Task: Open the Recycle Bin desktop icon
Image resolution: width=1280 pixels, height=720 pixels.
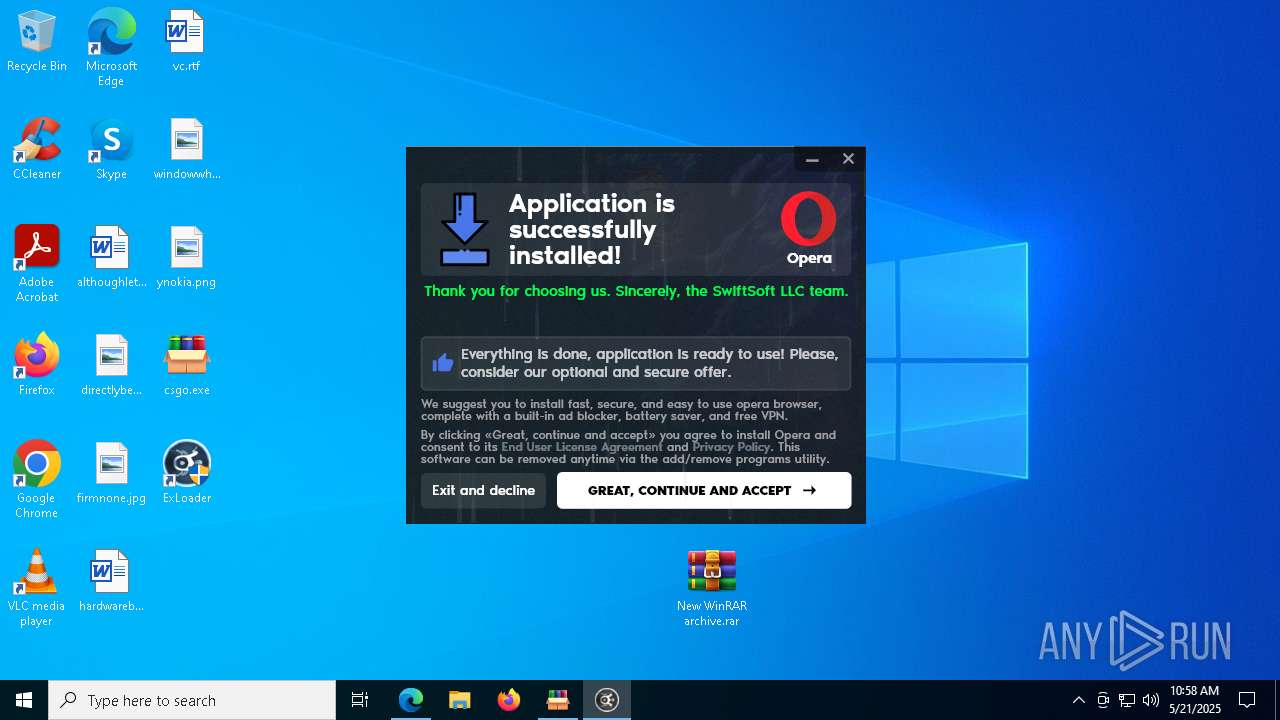Action: [x=37, y=42]
